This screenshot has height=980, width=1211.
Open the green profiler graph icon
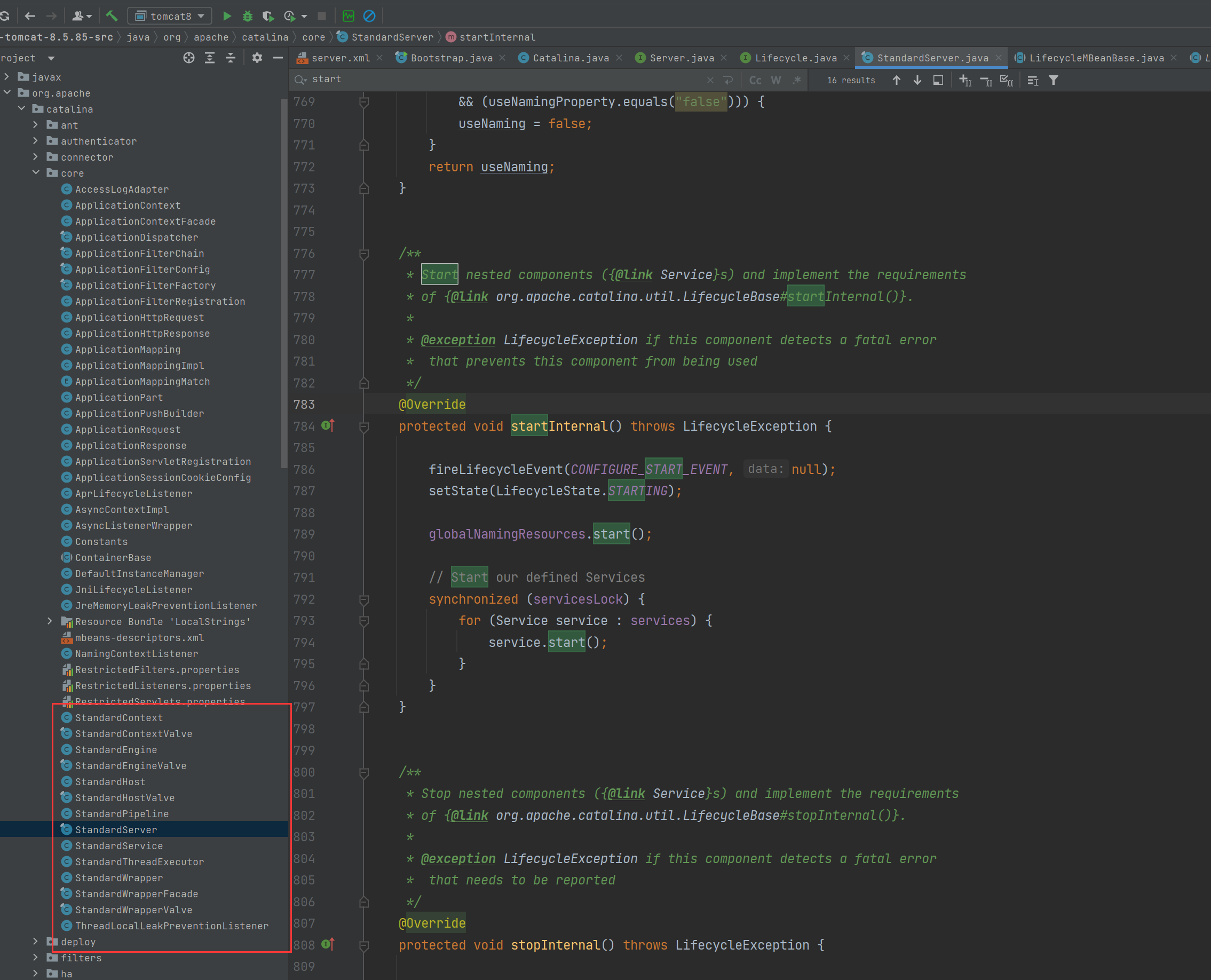349,16
